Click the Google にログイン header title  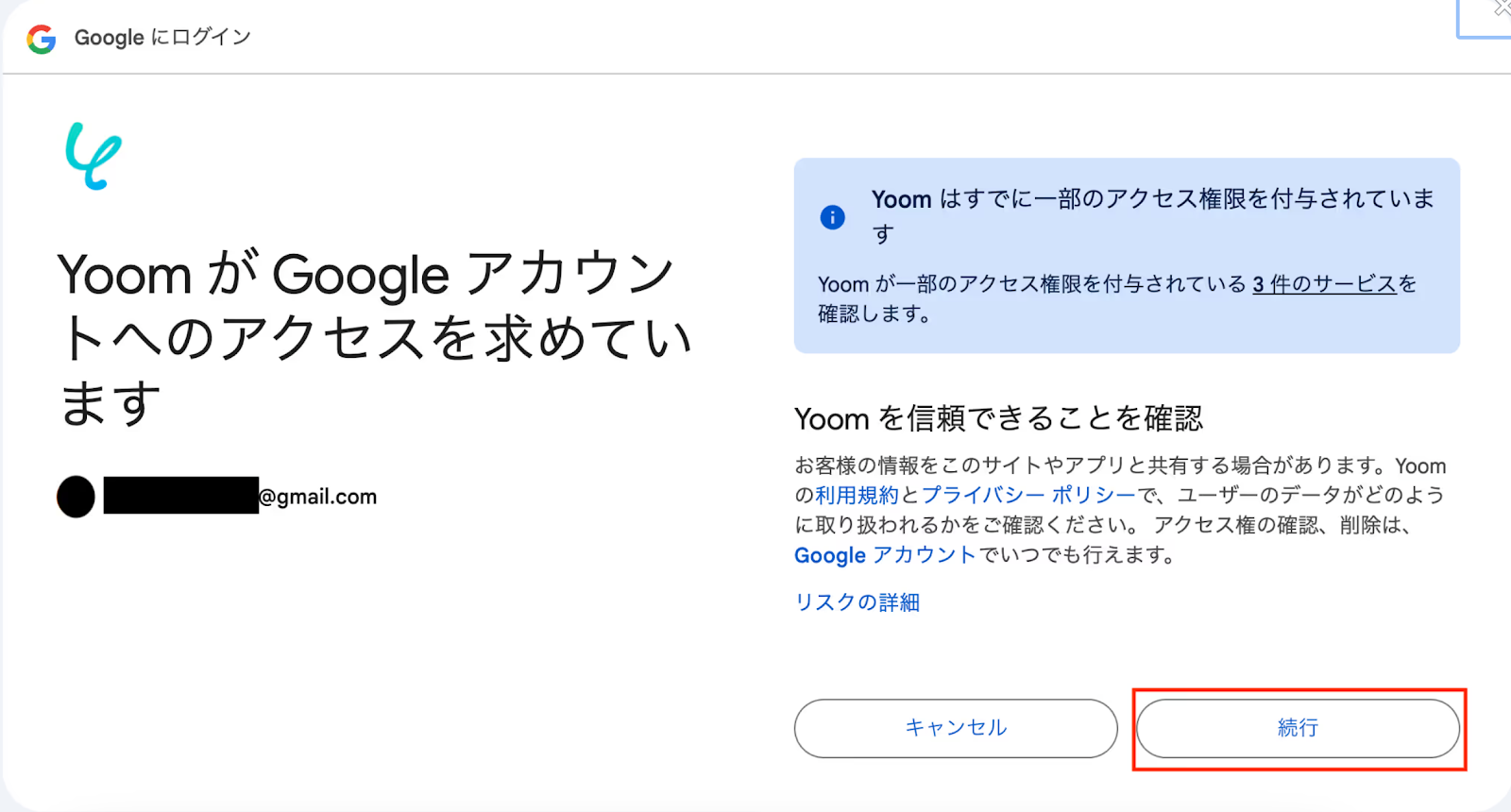(162, 38)
